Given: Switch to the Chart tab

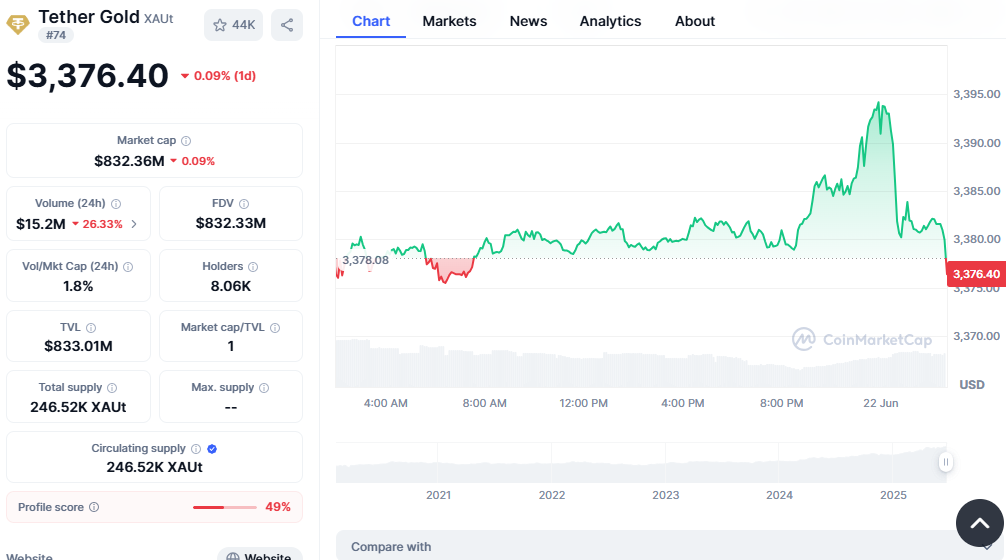Looking at the screenshot, I should (371, 21).
